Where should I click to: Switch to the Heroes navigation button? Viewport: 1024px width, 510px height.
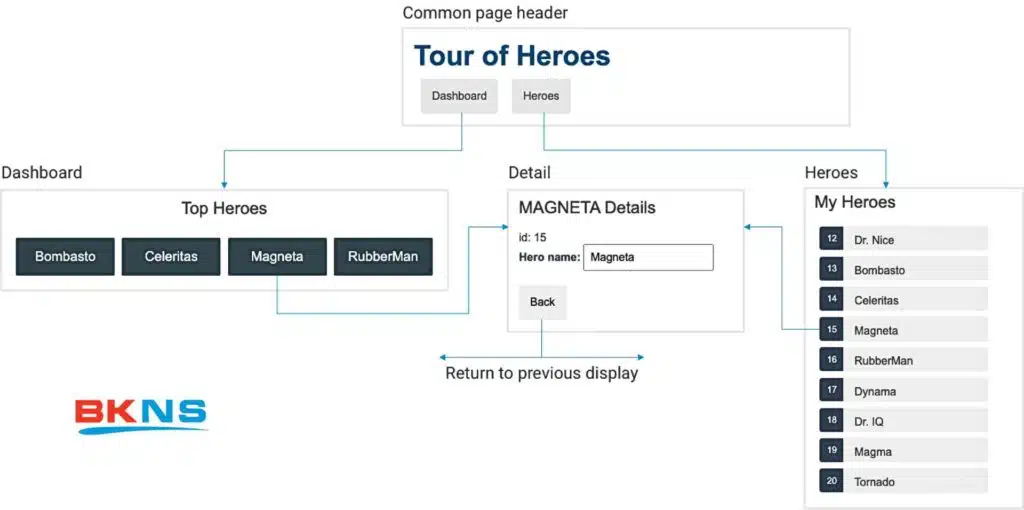pyautogui.click(x=541, y=96)
